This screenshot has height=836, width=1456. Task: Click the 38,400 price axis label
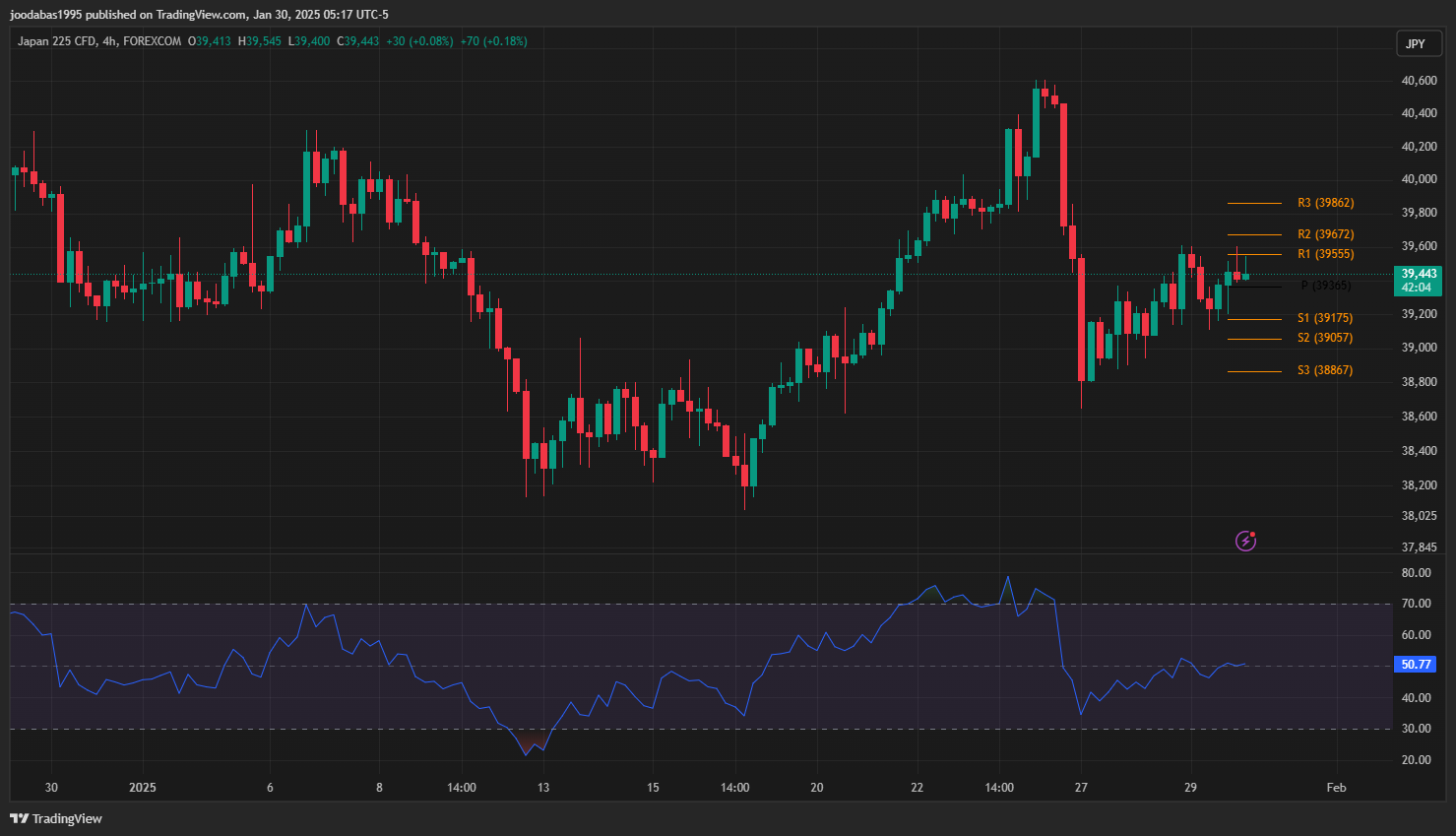tap(1419, 451)
